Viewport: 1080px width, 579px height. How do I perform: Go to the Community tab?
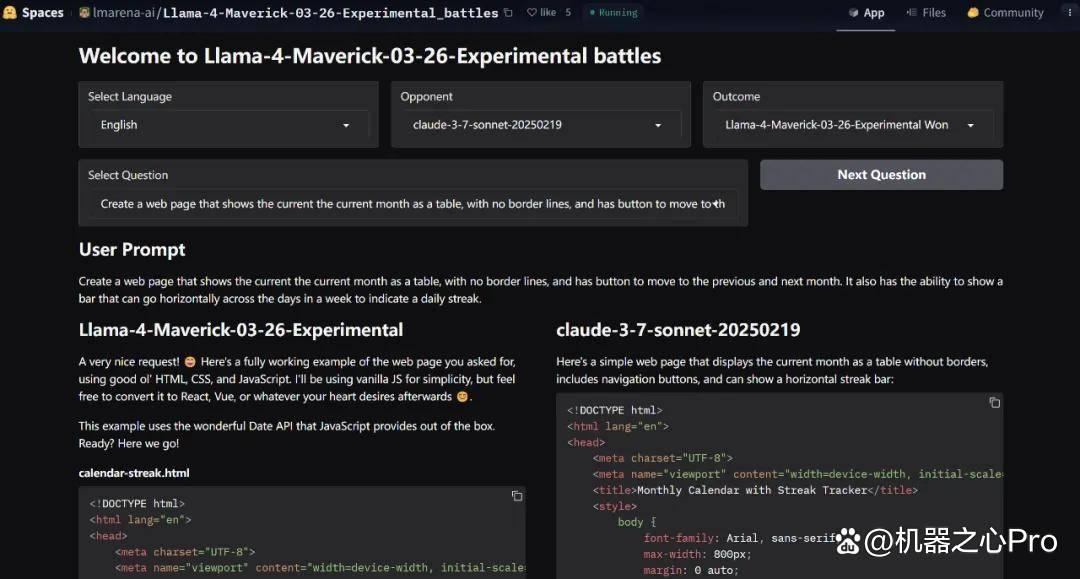tap(1006, 13)
